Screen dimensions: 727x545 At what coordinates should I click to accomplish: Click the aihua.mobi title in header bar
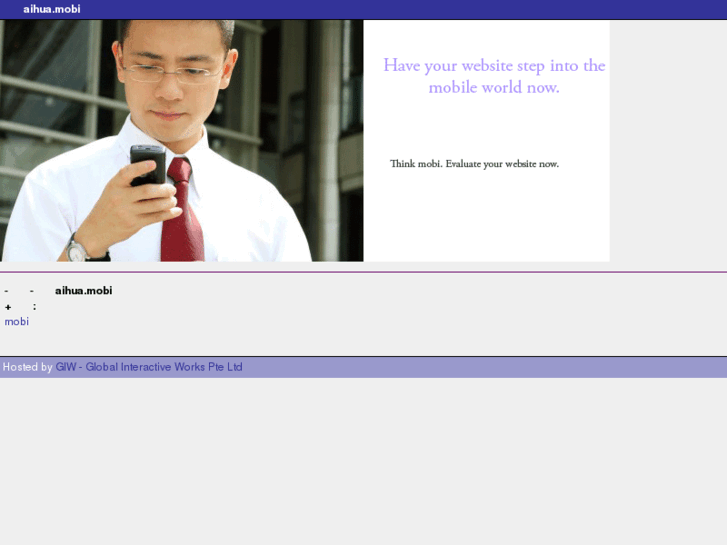click(51, 9)
